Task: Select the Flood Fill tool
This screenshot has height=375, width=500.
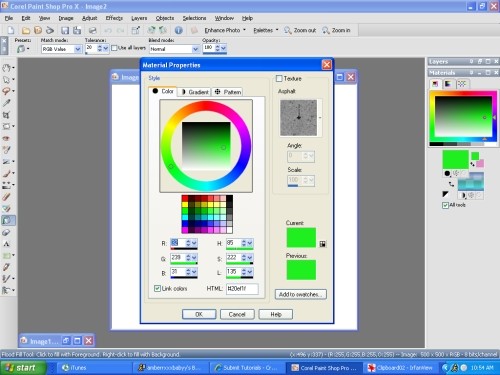Action: [x=8, y=220]
